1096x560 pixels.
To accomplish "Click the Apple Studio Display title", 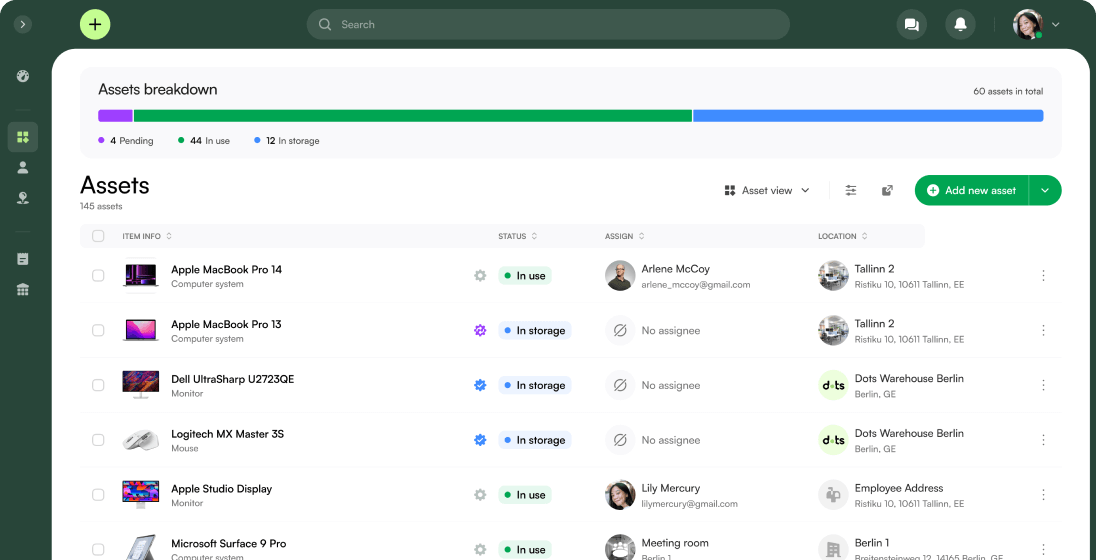I will [222, 489].
